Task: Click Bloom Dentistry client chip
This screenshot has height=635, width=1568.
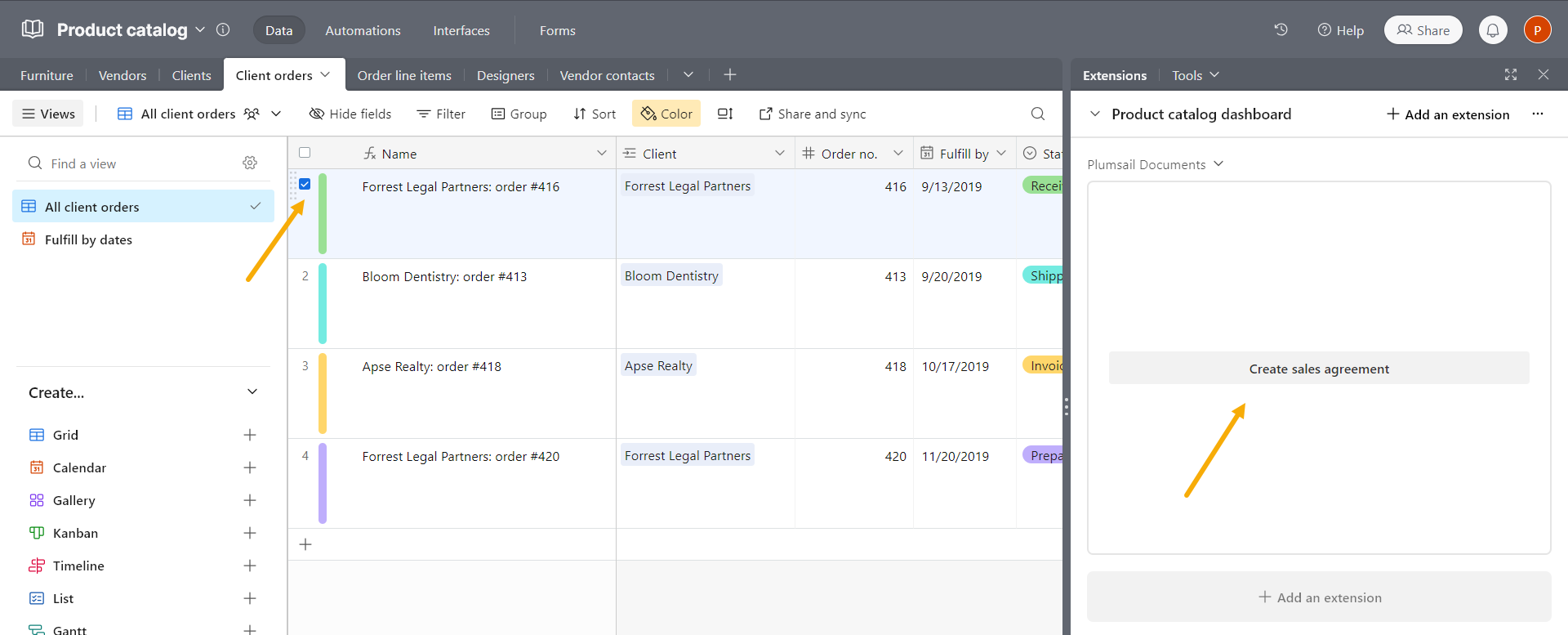Action: pos(671,275)
